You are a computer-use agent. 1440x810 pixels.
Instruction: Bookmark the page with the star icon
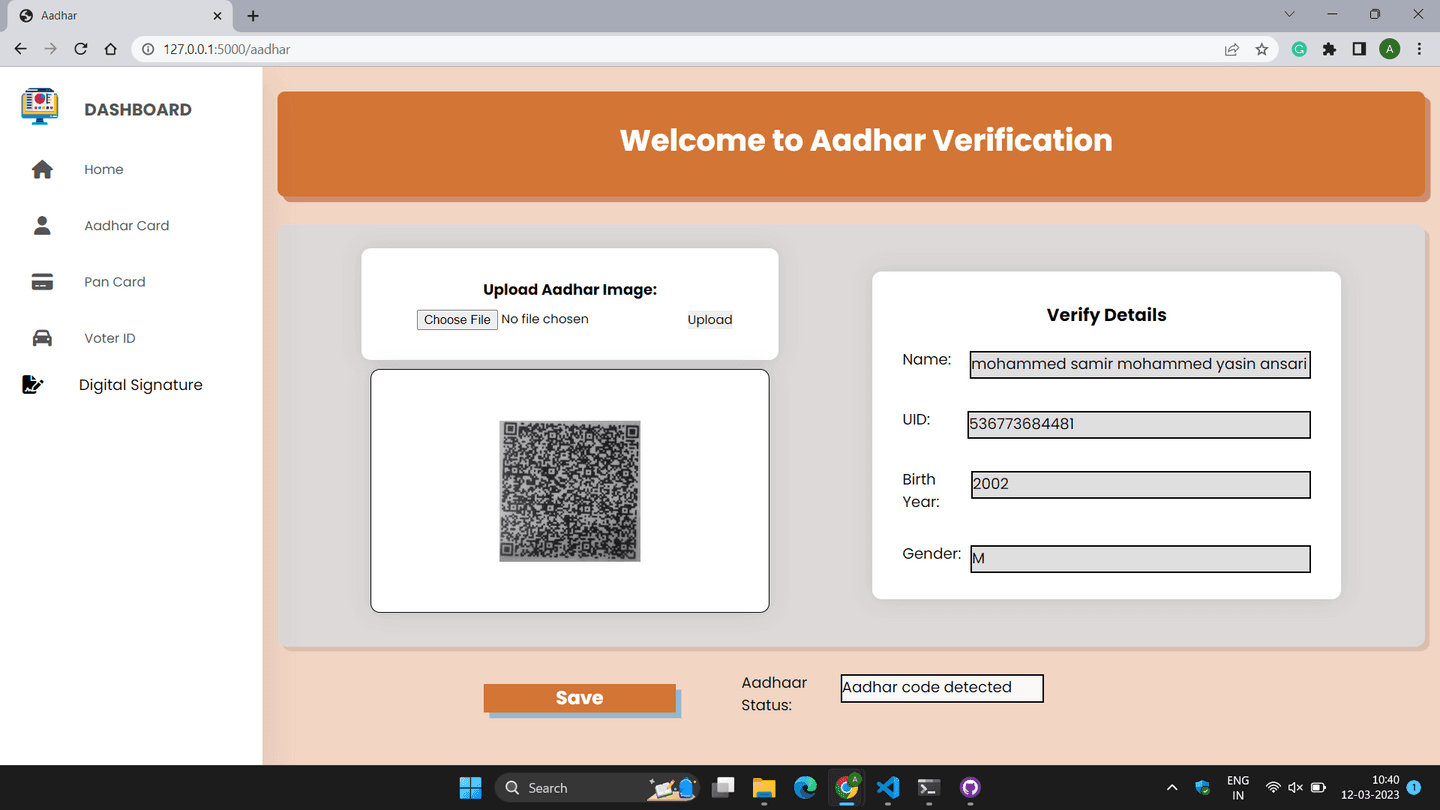tap(1262, 49)
